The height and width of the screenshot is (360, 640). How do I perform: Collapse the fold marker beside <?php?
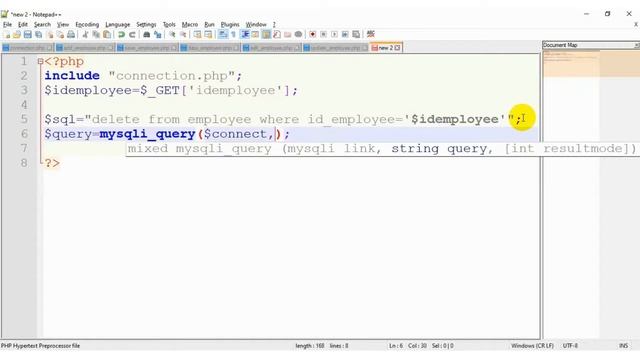(x=40, y=61)
